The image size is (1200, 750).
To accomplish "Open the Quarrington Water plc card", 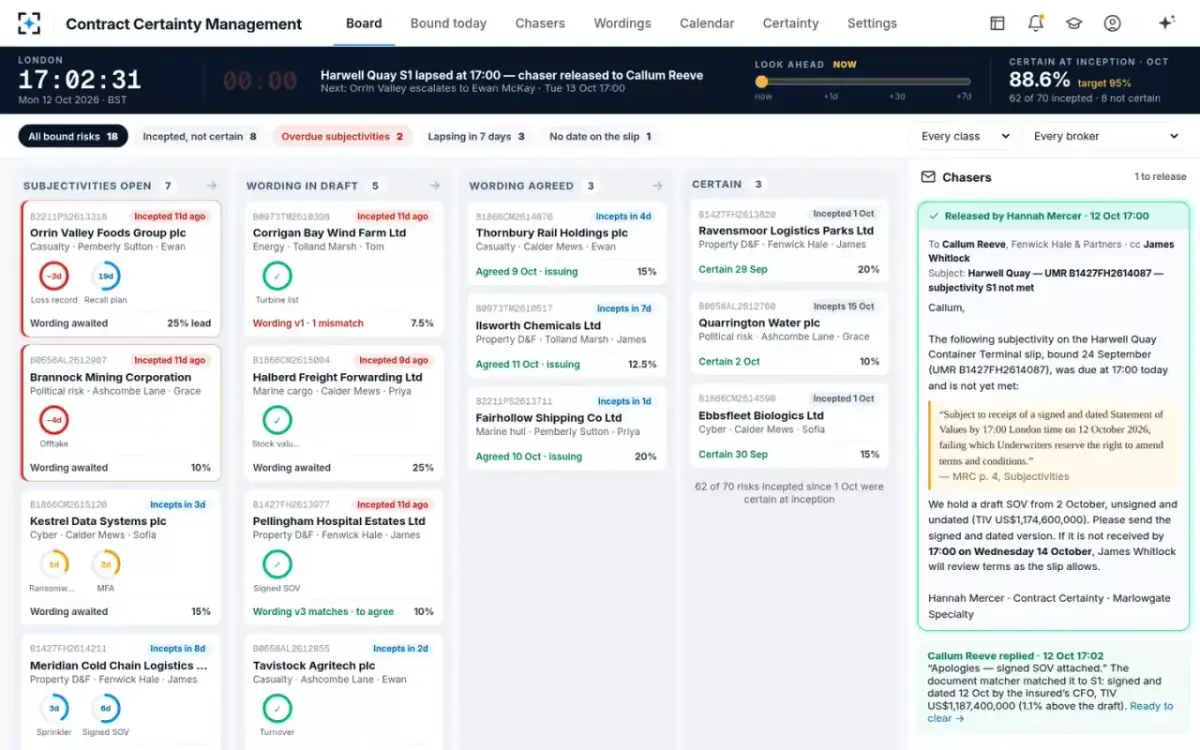I will (x=789, y=334).
